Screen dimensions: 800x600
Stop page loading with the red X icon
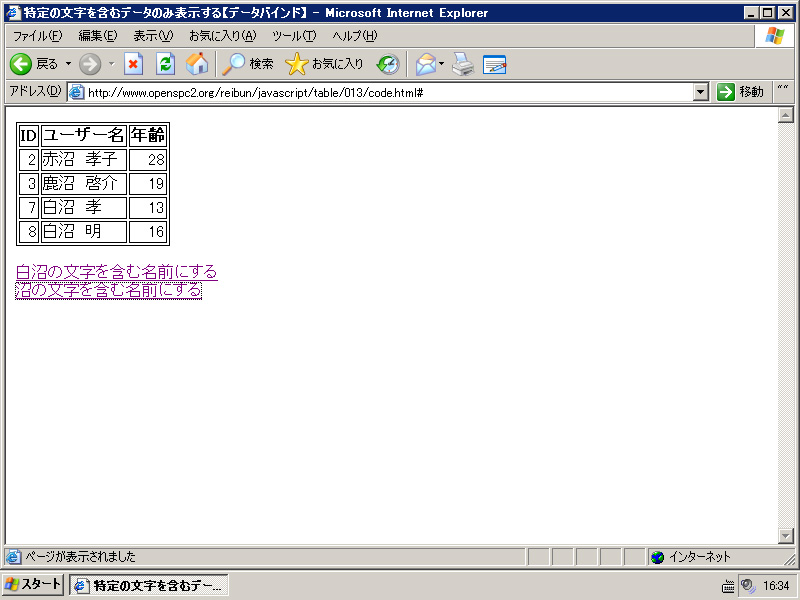click(133, 64)
